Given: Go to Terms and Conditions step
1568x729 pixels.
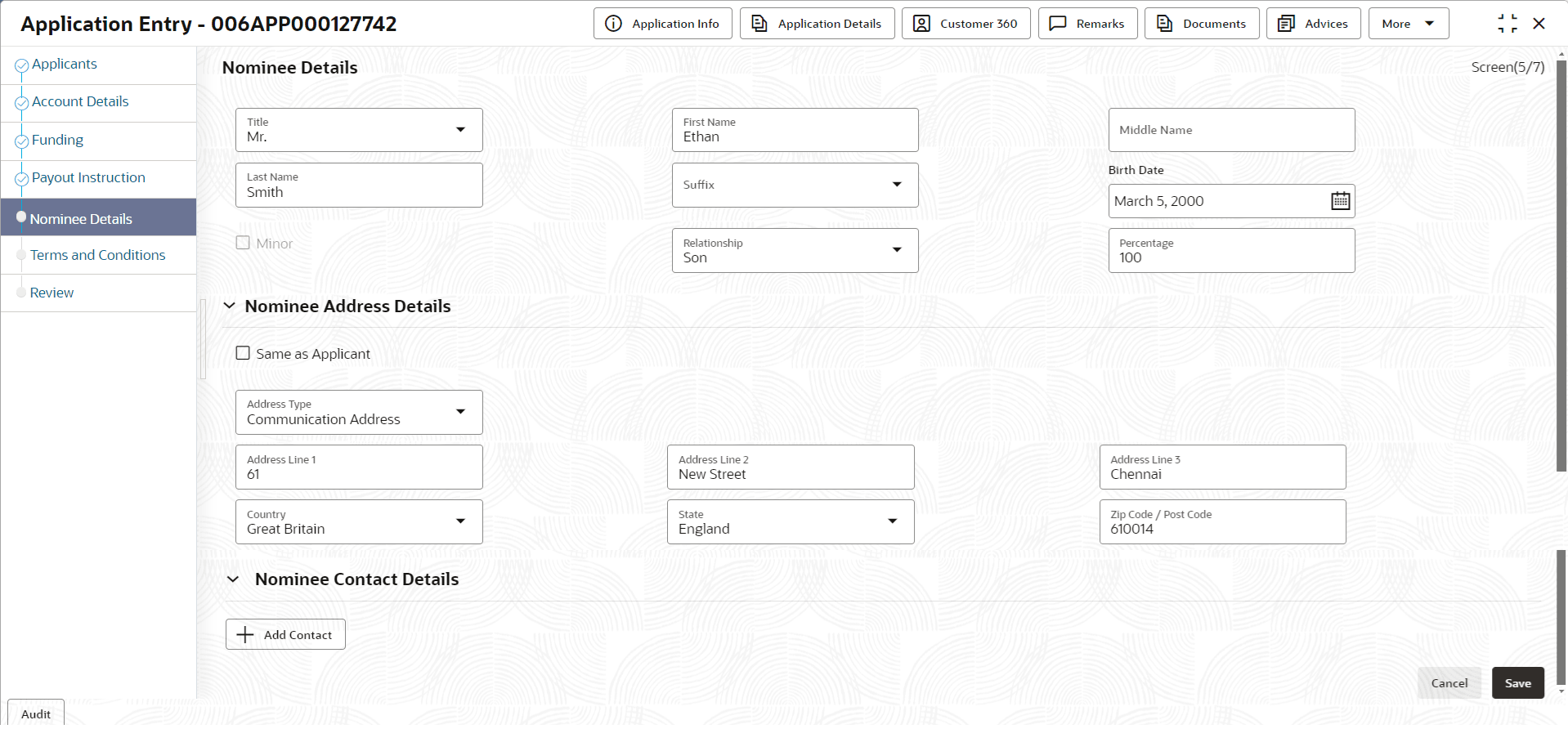Looking at the screenshot, I should click(97, 255).
